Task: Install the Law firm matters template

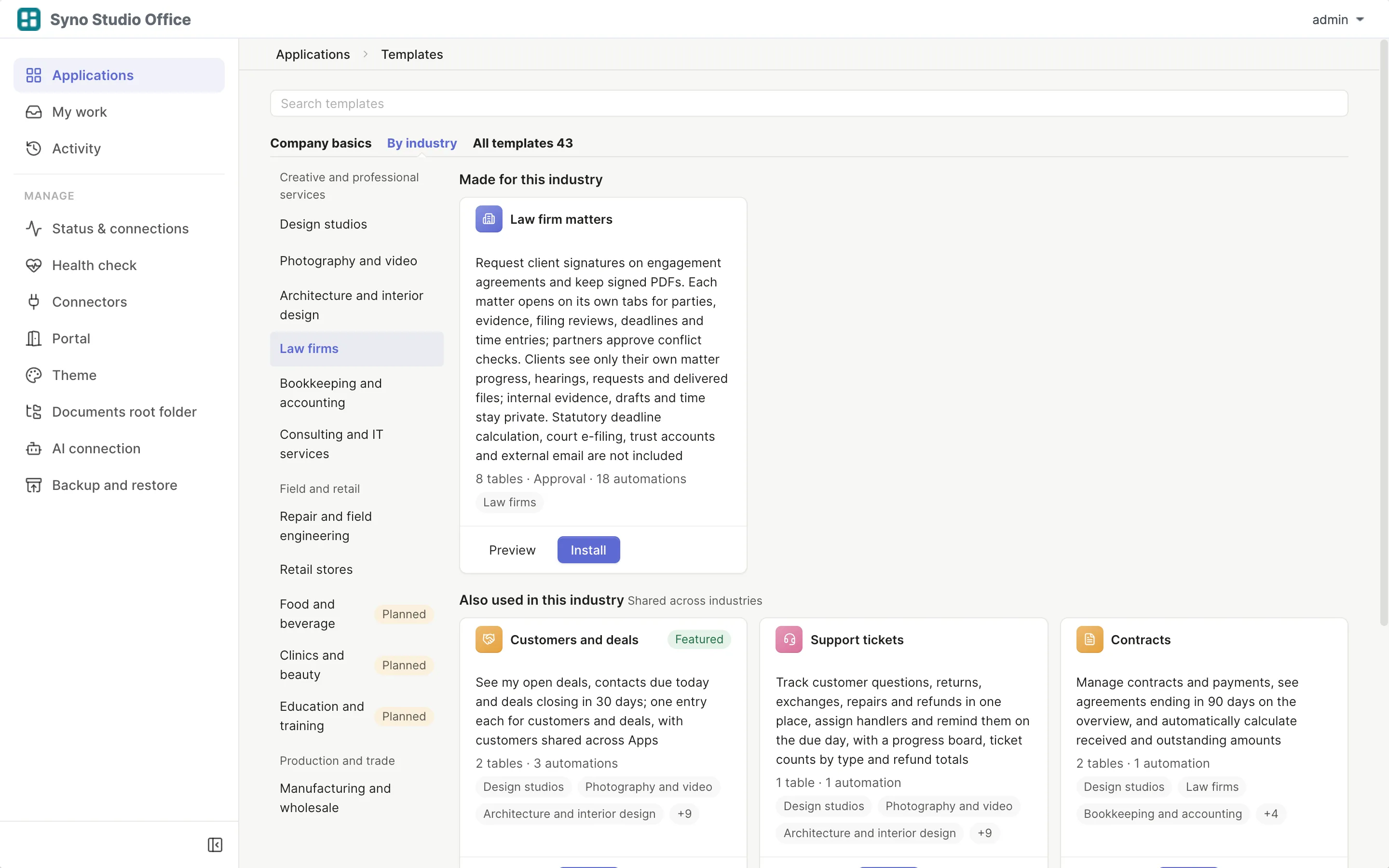Action: pos(588,550)
